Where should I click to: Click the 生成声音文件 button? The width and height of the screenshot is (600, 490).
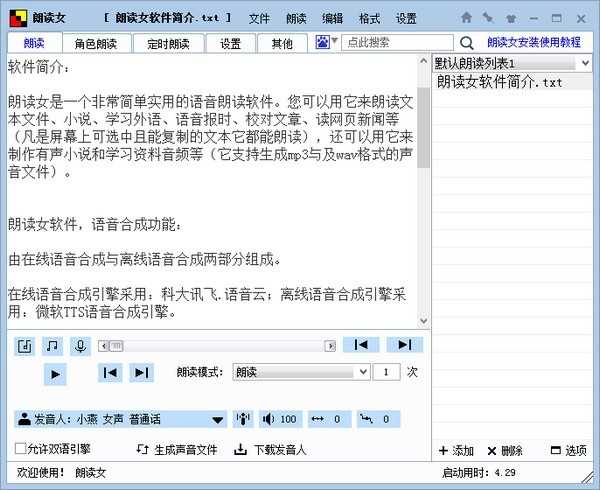click(x=176, y=450)
